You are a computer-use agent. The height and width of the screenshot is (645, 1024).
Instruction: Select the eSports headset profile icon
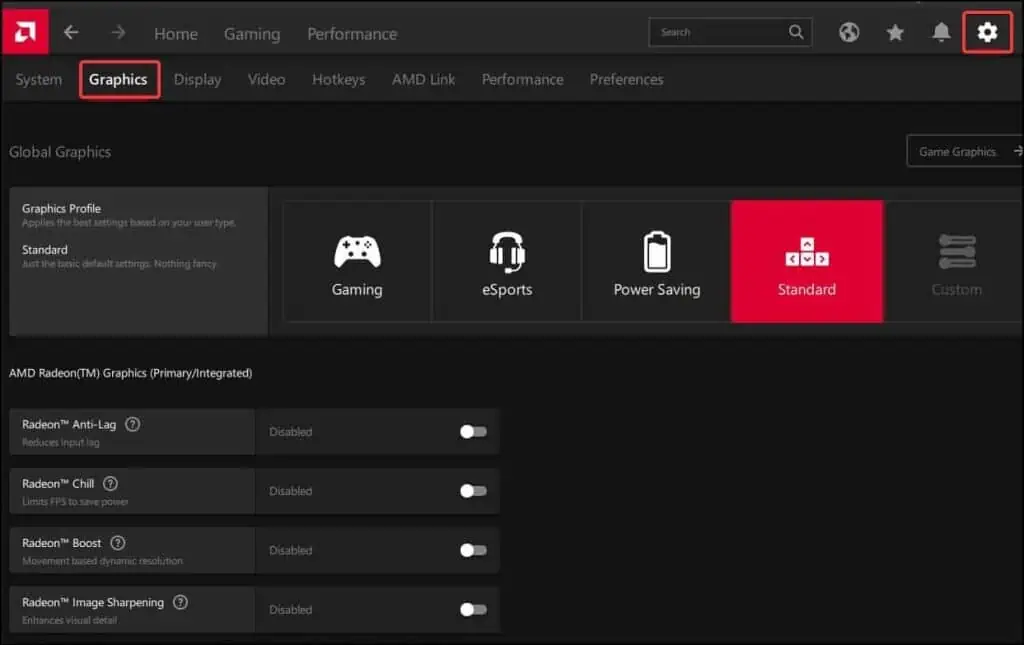coord(506,251)
